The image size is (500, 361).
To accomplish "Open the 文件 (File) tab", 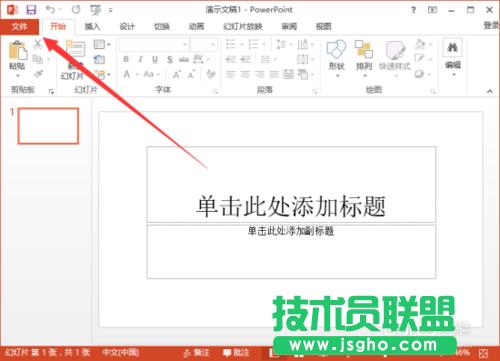I will point(19,27).
